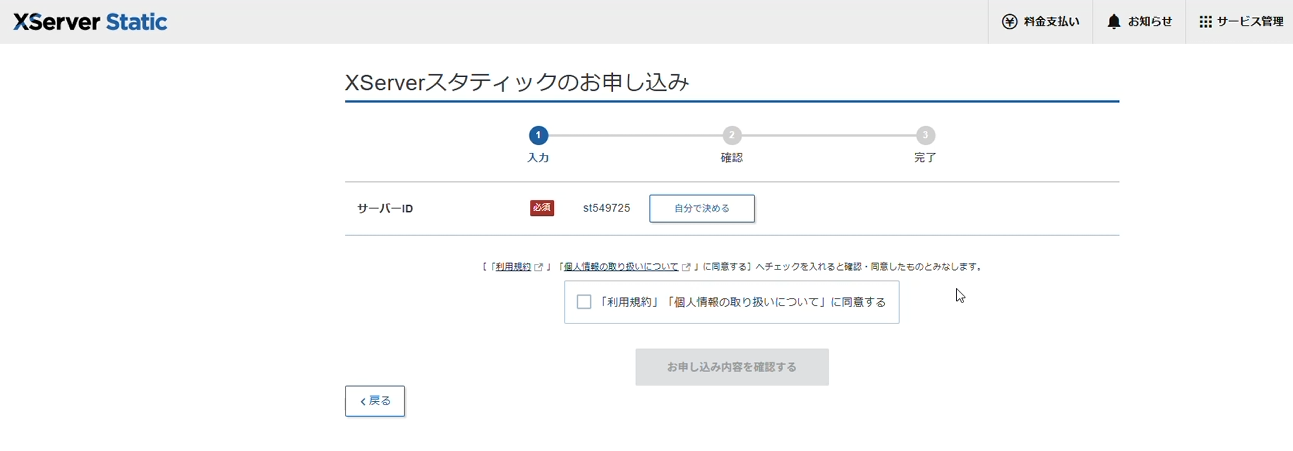Open the 個人情報の取り扱いについて link
The image size is (1293, 451).
[x=621, y=267]
